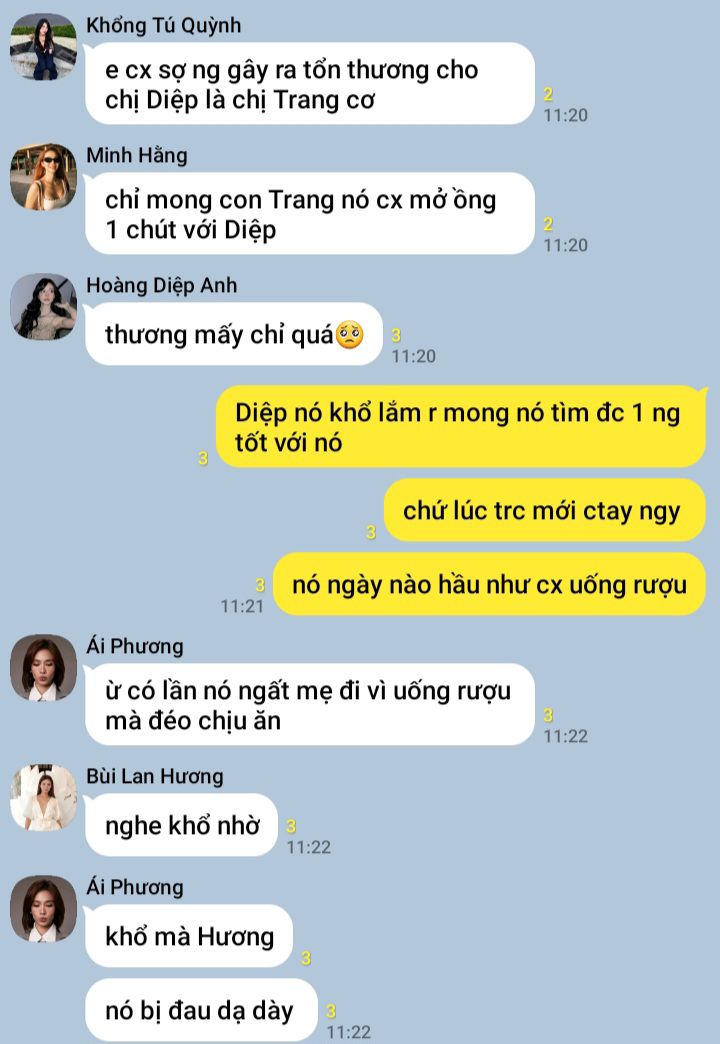This screenshot has height=1044, width=720.
Task: Click the sender name Hoàng Diệp Anh
Action: (x=161, y=285)
